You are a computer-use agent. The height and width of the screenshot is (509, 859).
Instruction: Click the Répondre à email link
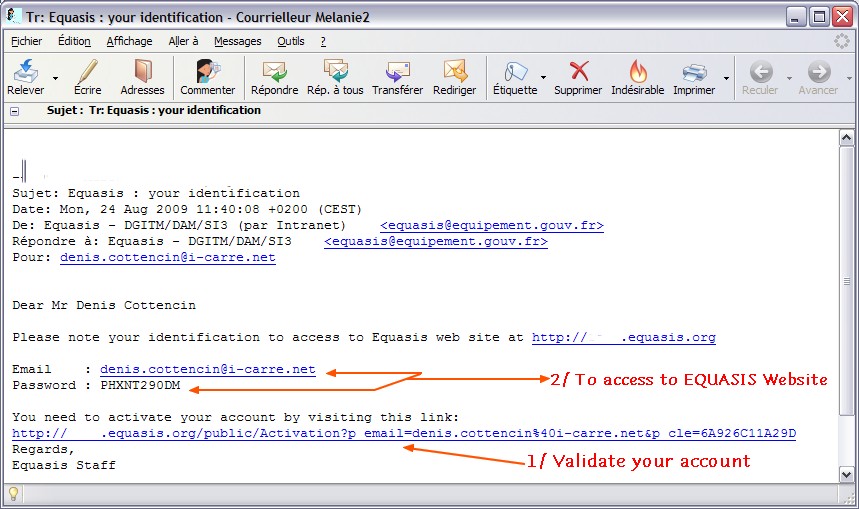coord(436,241)
